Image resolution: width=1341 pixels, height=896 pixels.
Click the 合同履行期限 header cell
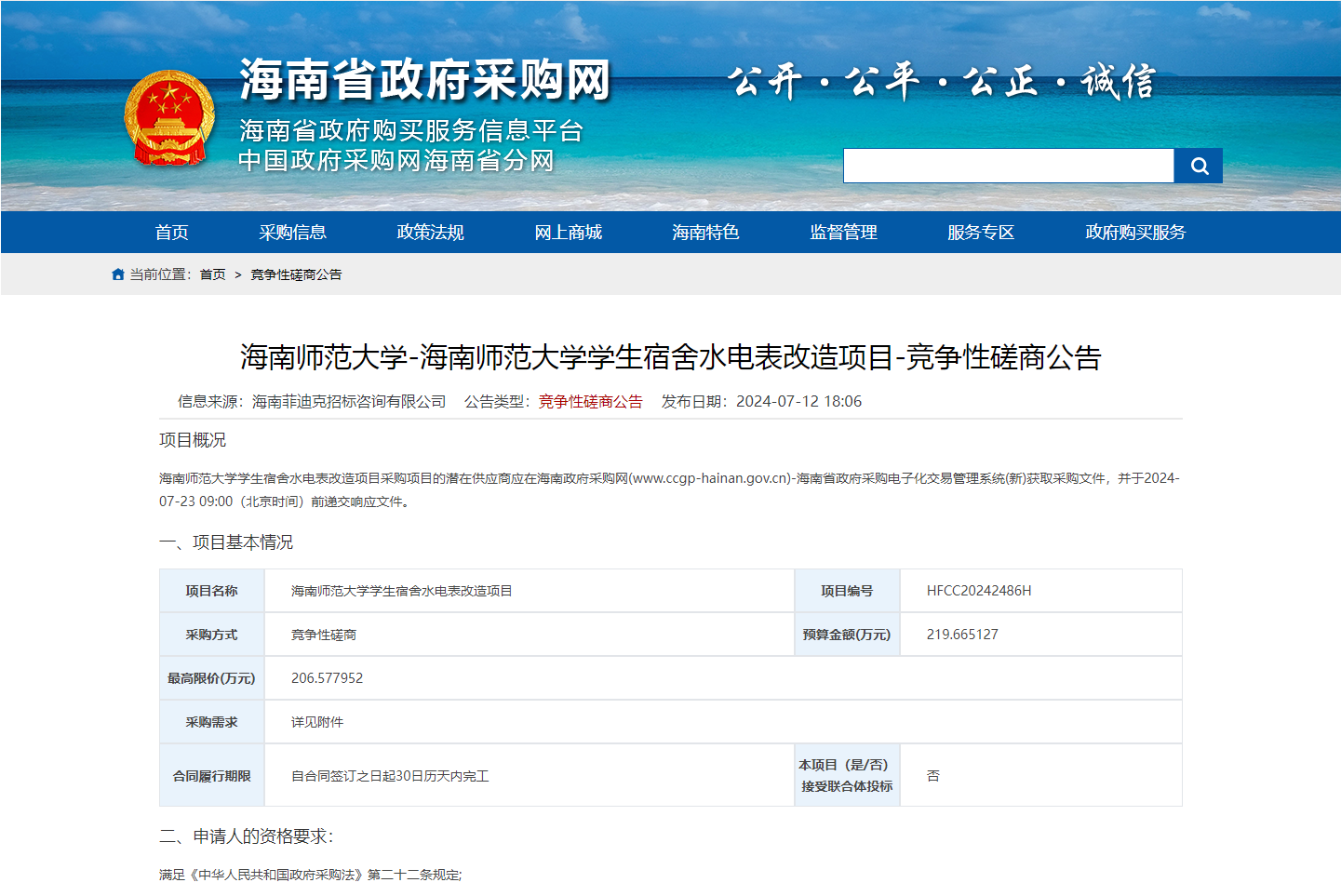pyautogui.click(x=212, y=776)
